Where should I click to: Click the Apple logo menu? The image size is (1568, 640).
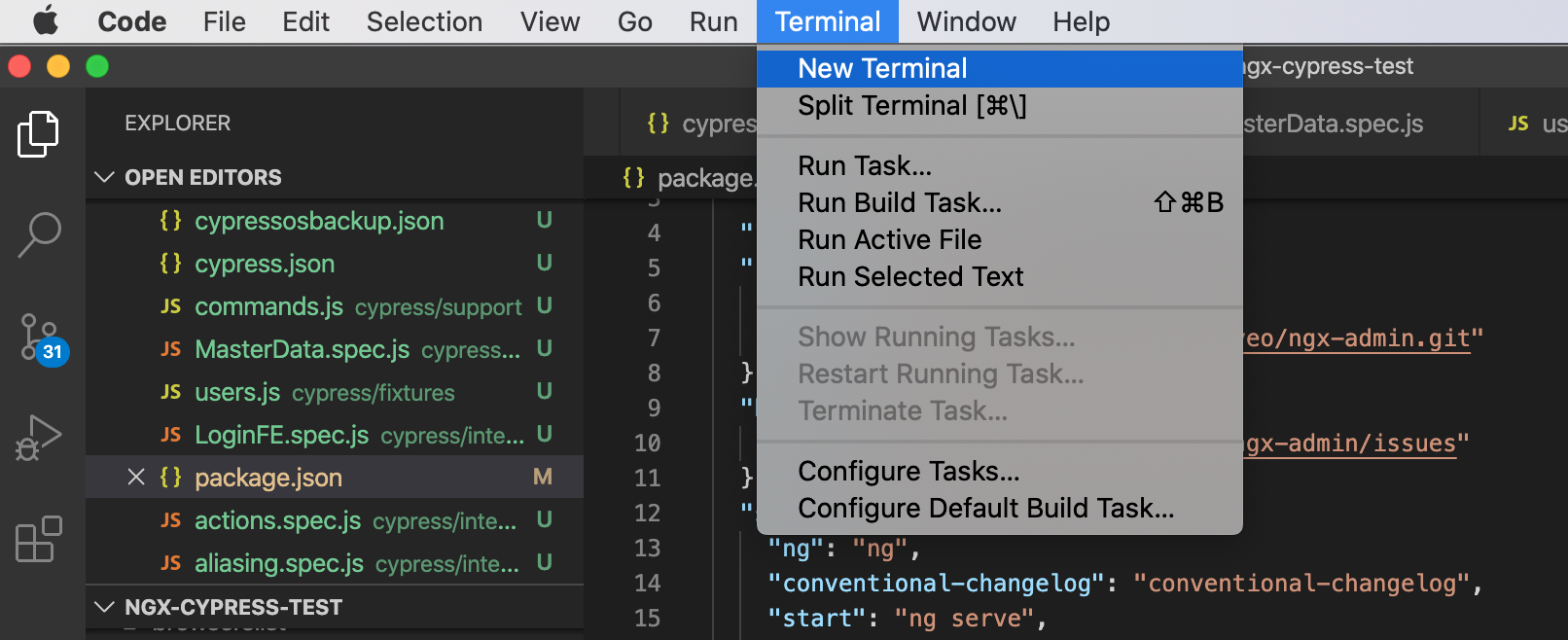click(x=45, y=21)
